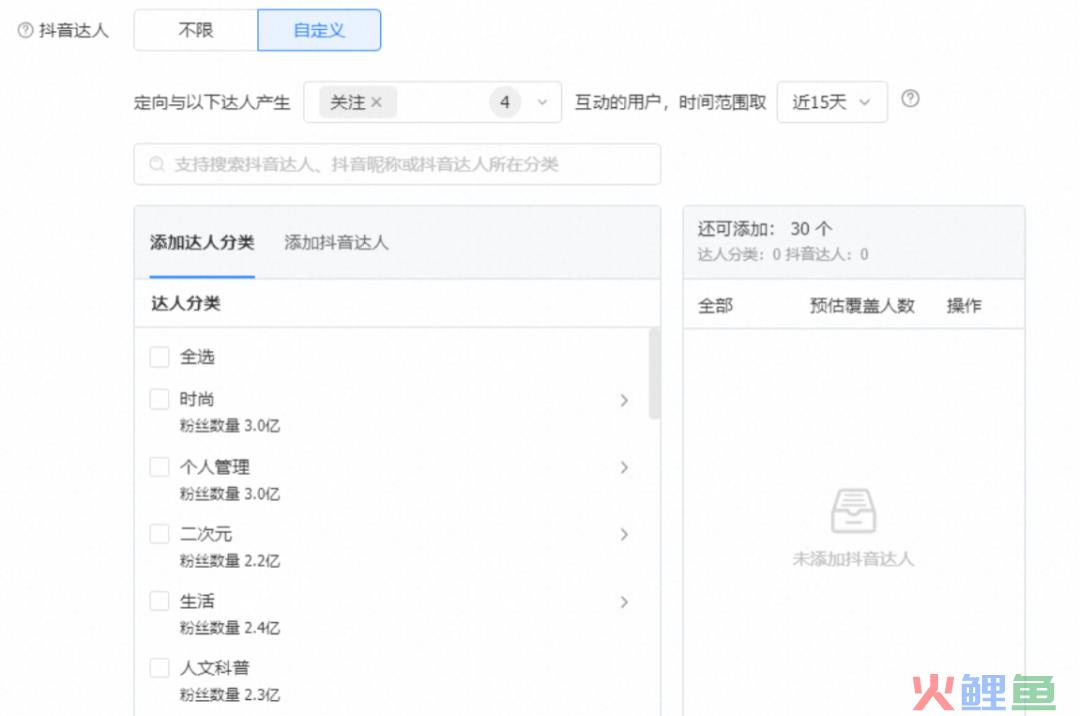Image resolution: width=1080 pixels, height=716 pixels.
Task: Check the 个人管理 category checkbox
Action: coord(160,467)
